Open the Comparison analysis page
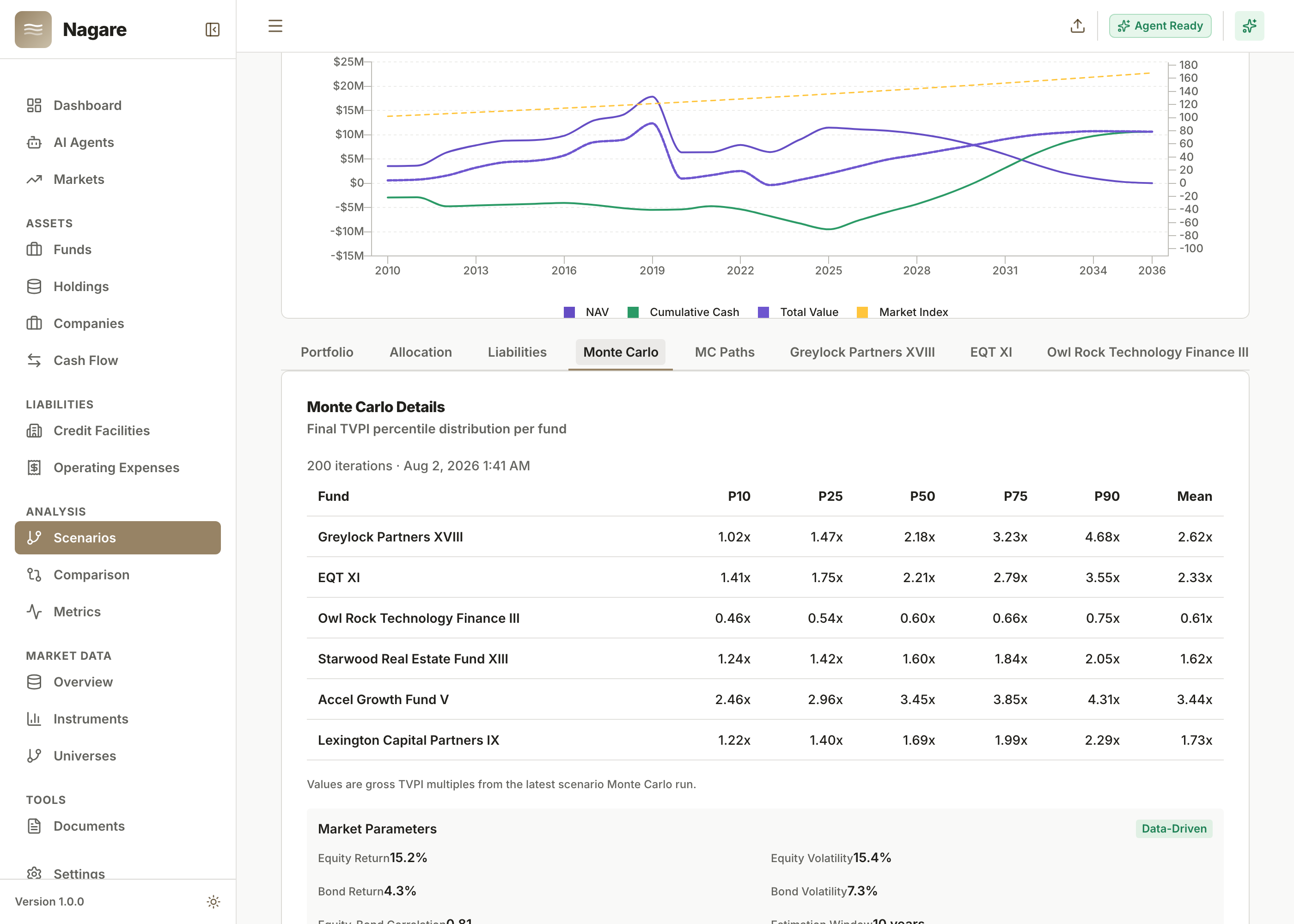 point(118,575)
